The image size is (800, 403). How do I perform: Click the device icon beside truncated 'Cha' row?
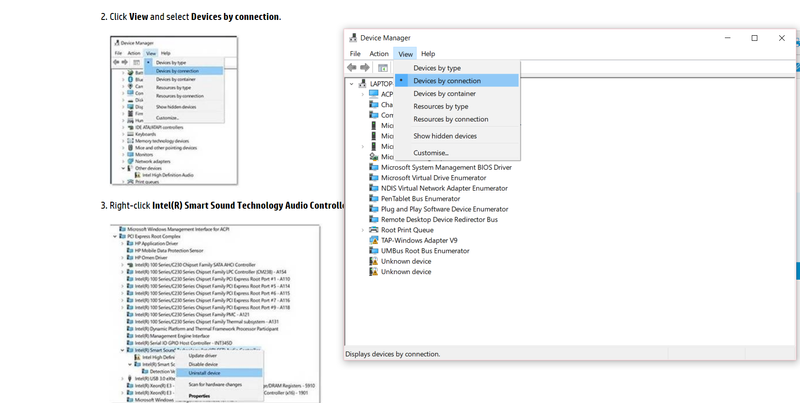point(373,105)
